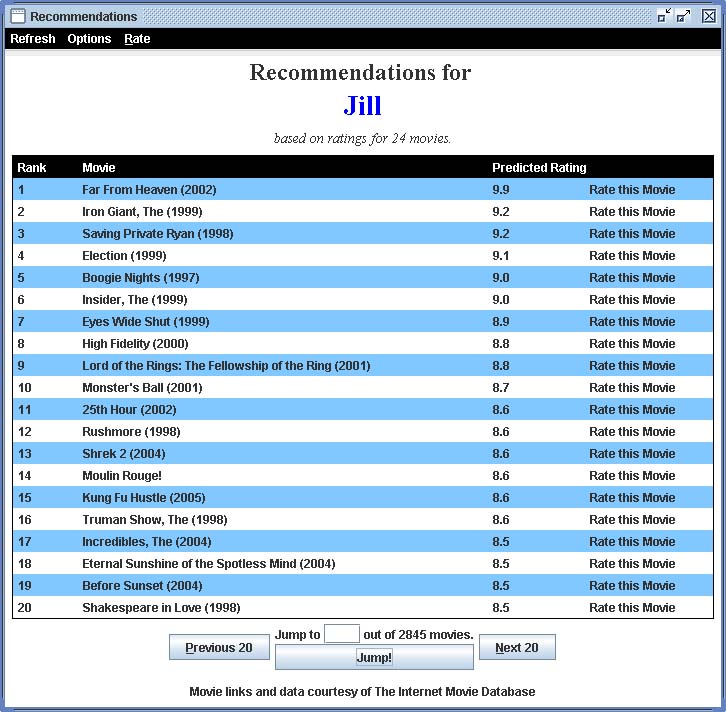Open Shrek 2 (2004) title

124,454
